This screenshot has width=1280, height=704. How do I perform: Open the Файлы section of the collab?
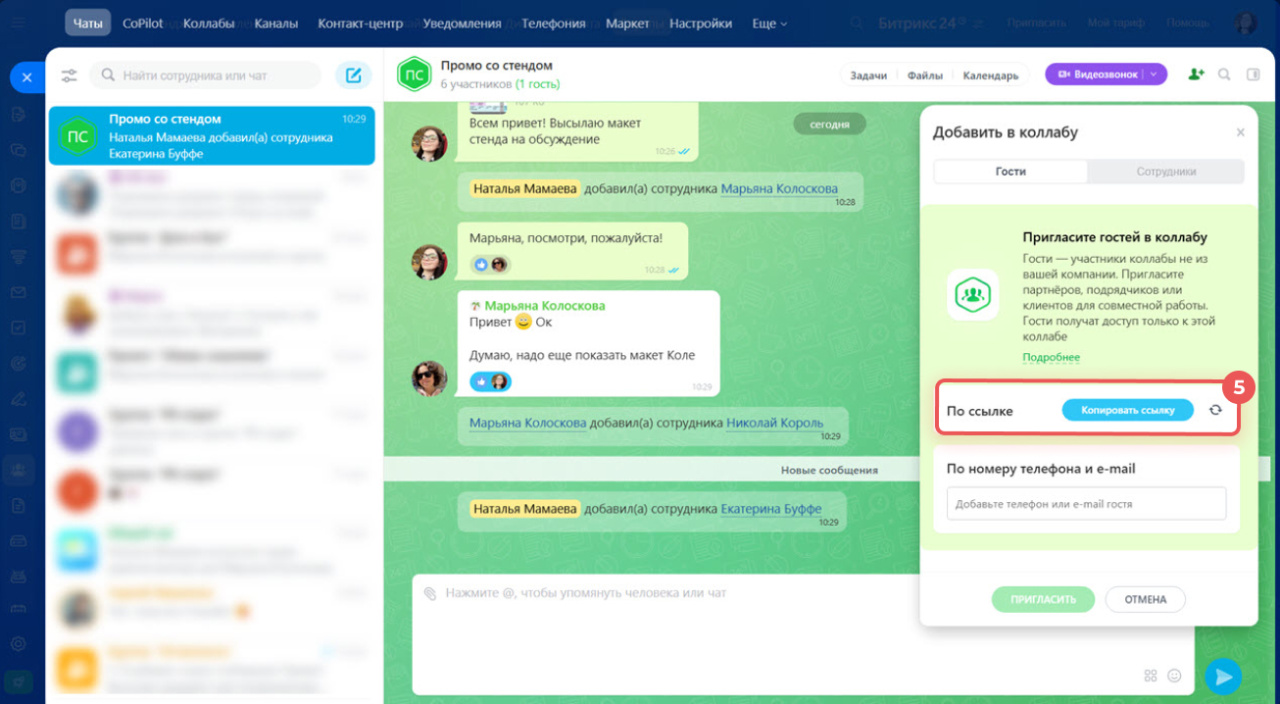924,75
